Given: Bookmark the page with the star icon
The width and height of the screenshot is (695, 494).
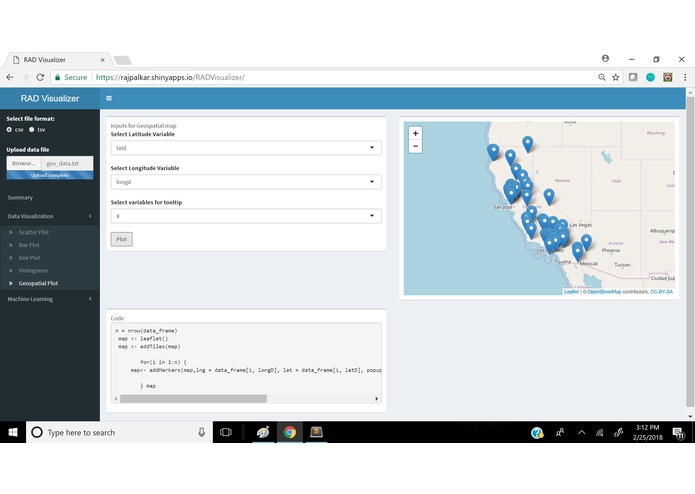Looking at the screenshot, I should (616, 77).
